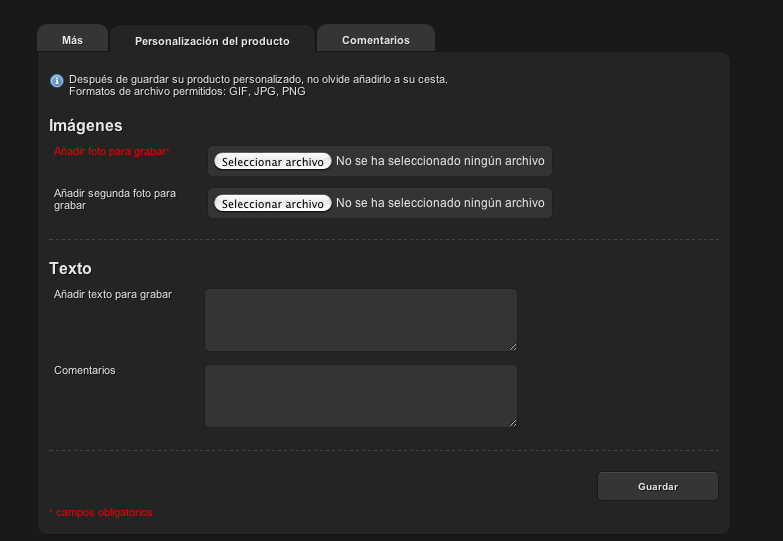
Task: Click the Comentarios field label beside the textarea
Action: (85, 370)
